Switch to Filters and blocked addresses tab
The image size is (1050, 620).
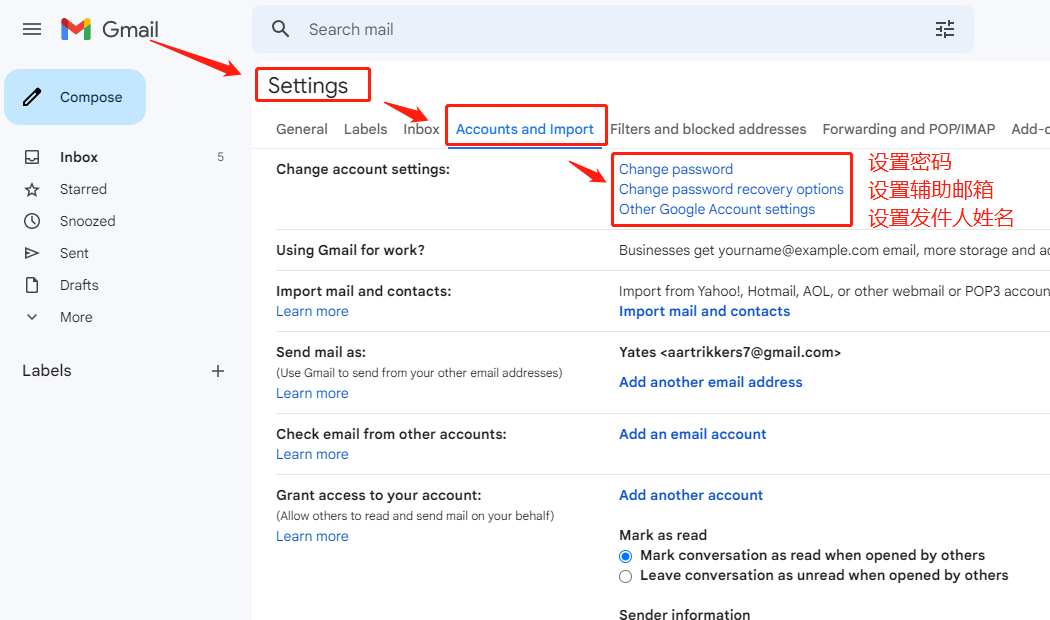click(x=708, y=129)
